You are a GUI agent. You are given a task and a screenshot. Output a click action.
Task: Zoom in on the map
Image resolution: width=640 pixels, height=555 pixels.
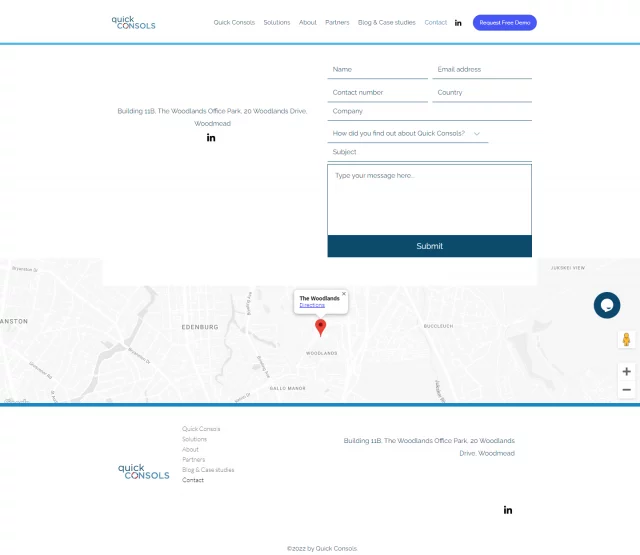coord(626,371)
